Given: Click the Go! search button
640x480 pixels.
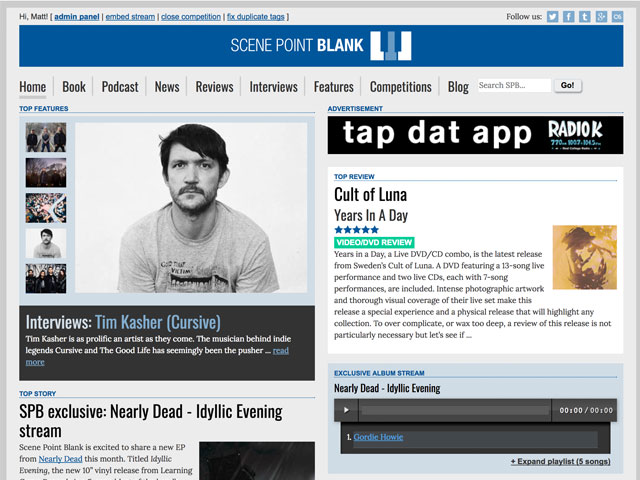Looking at the screenshot, I should (x=567, y=85).
